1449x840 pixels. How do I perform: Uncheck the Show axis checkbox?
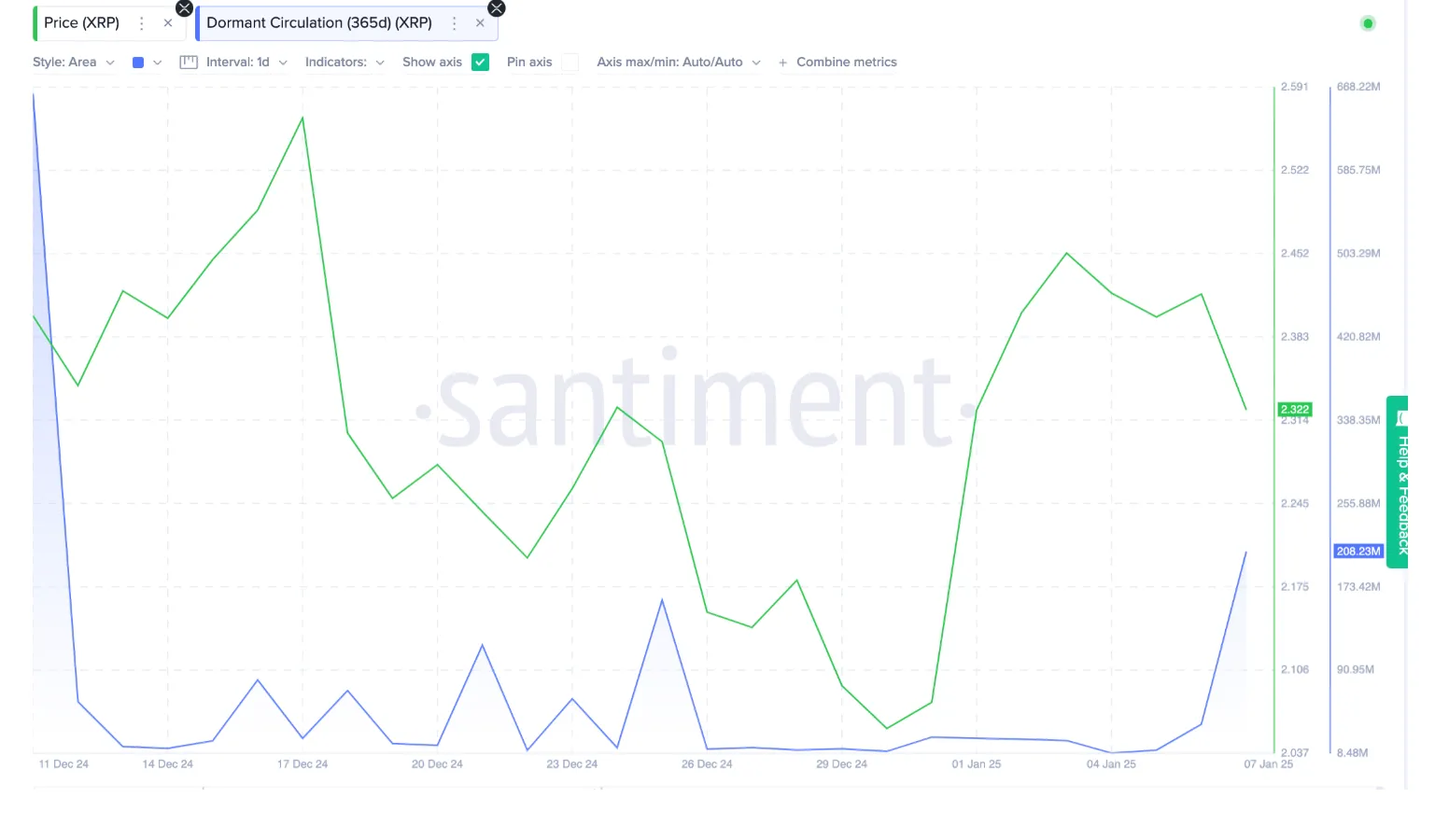480,62
